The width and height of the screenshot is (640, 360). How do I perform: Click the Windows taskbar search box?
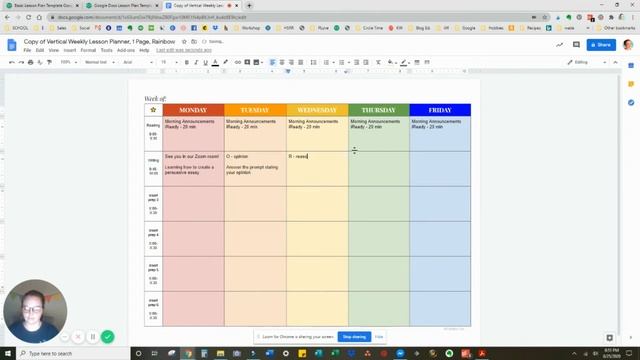(x=73, y=353)
